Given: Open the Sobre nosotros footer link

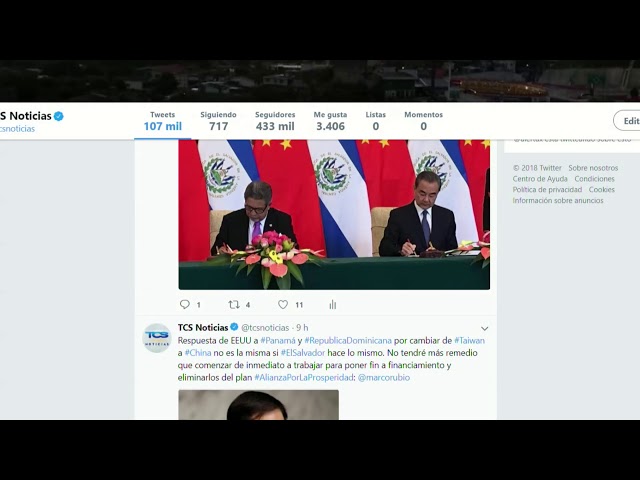Looking at the screenshot, I should [593, 168].
